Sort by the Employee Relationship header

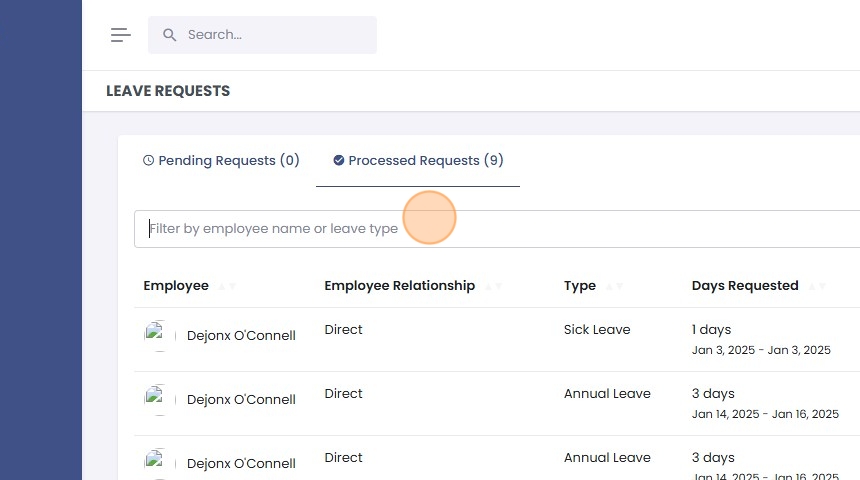tap(399, 286)
